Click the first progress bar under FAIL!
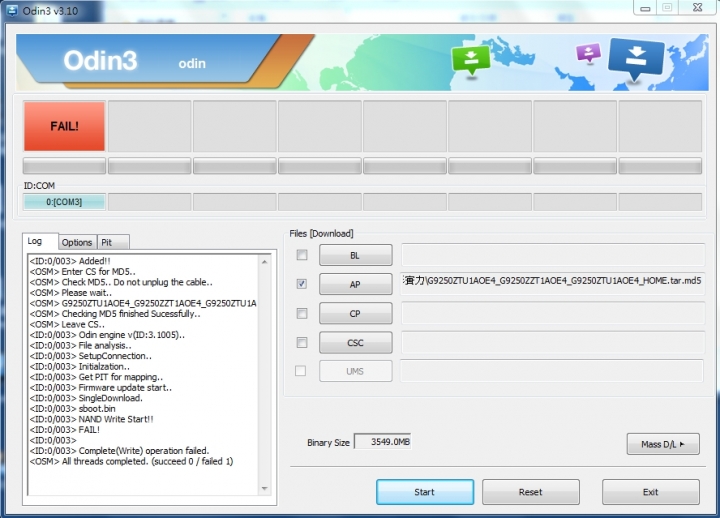Screen dimensions: 720x518 (x=64, y=166)
